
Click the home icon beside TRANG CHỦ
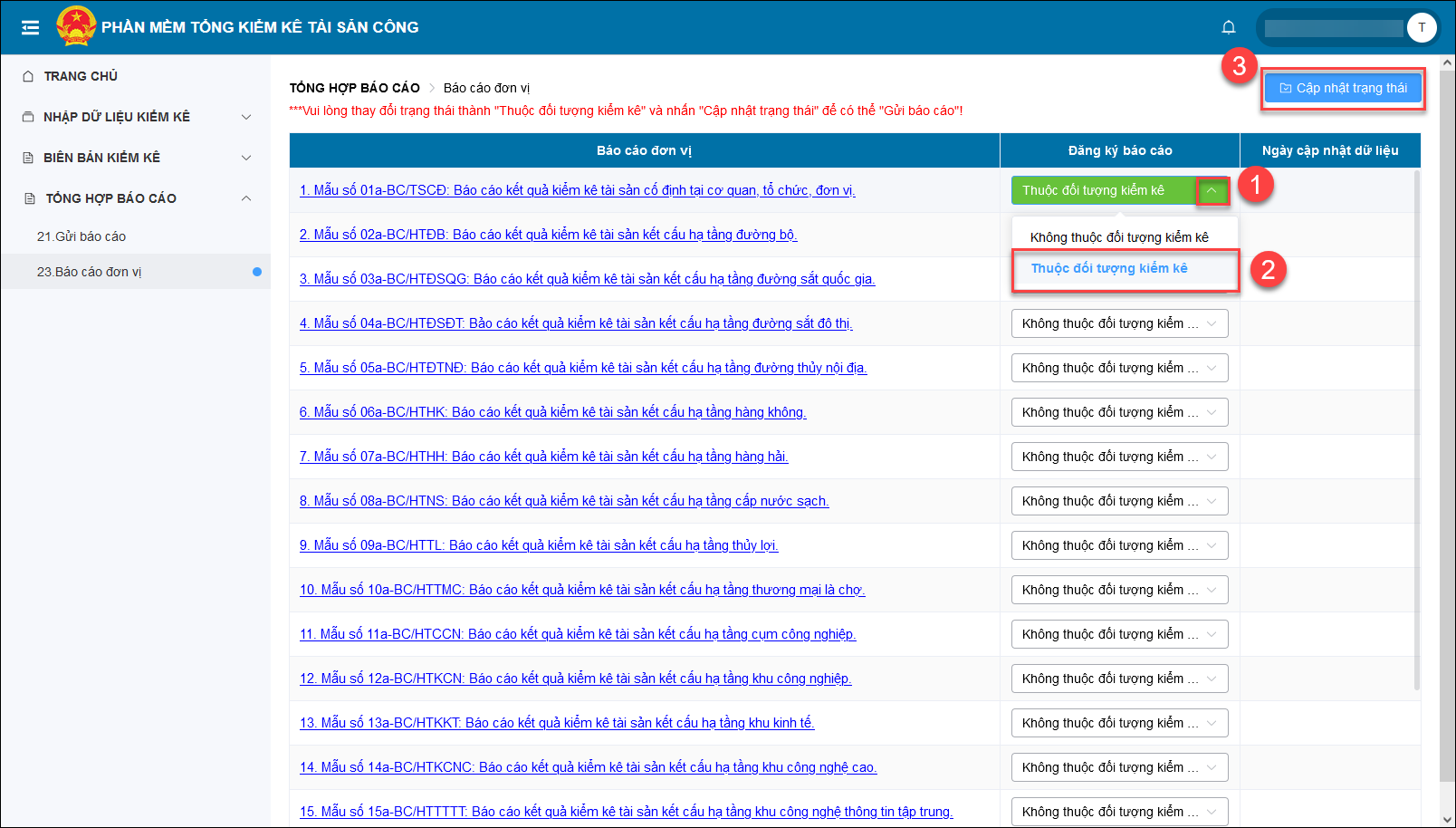[28, 76]
